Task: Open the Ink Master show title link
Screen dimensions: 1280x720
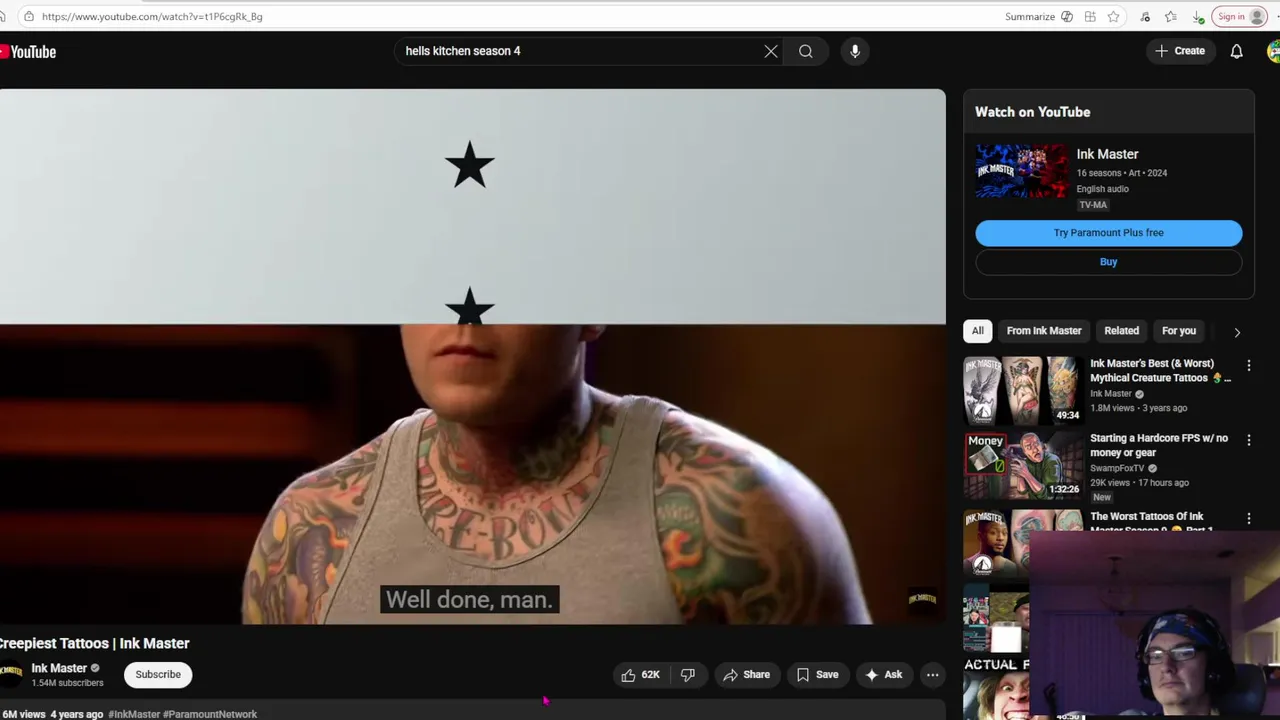Action: point(1107,154)
